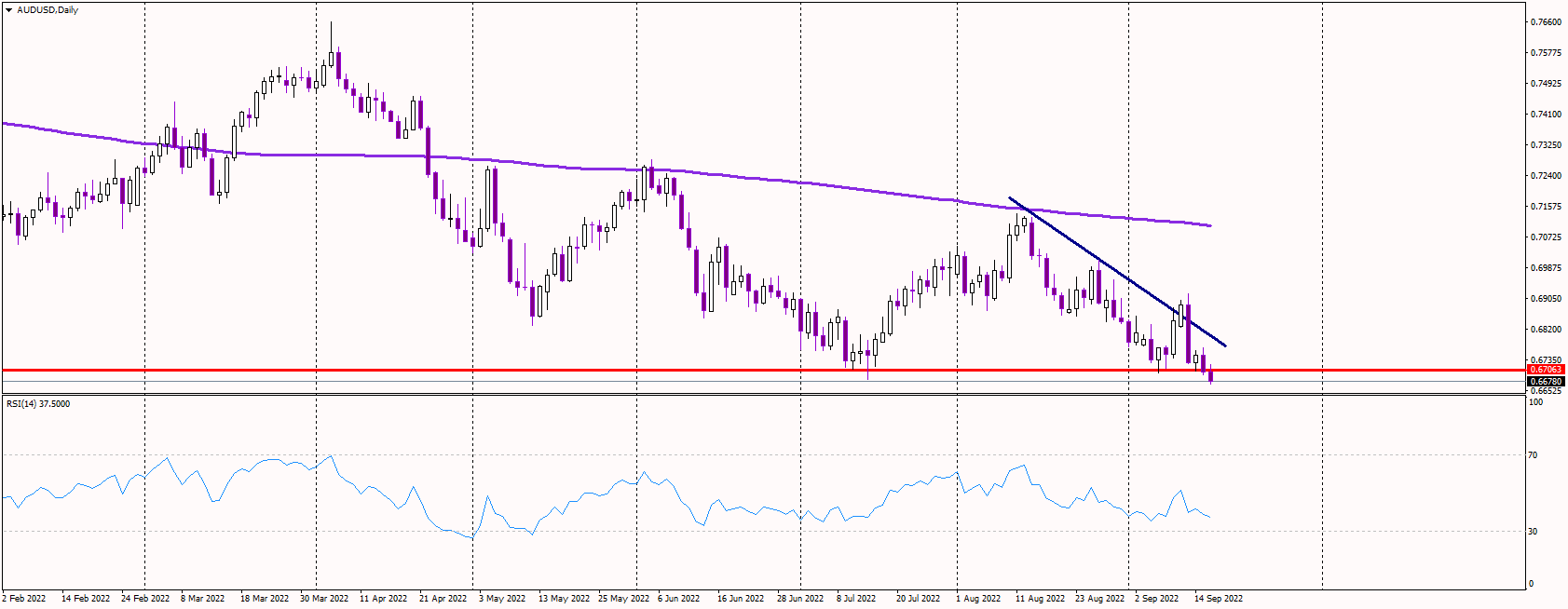This screenshot has height=609, width=1568.
Task: Click the 8 Mar 2022 date label
Action: pos(202,599)
